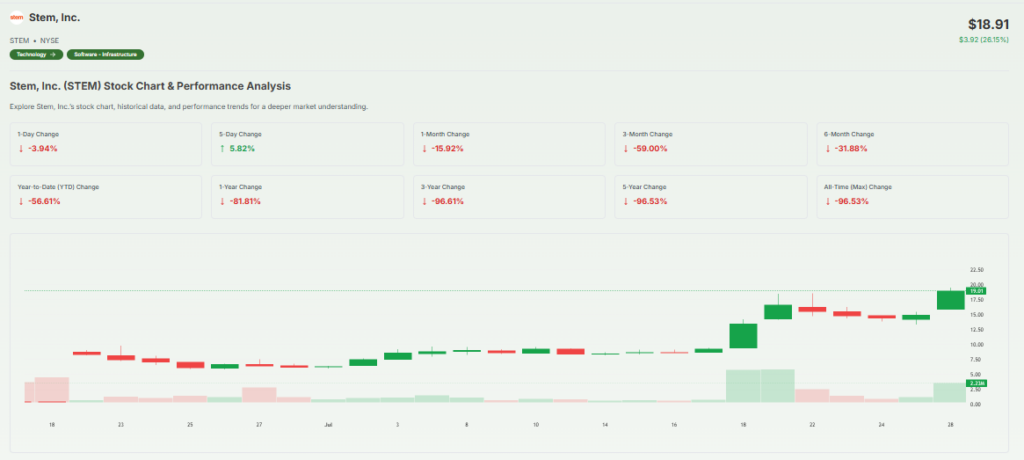This screenshot has height=460, width=1024.
Task: Click the -31.88% value
Action: pyautogui.click(x=850, y=148)
